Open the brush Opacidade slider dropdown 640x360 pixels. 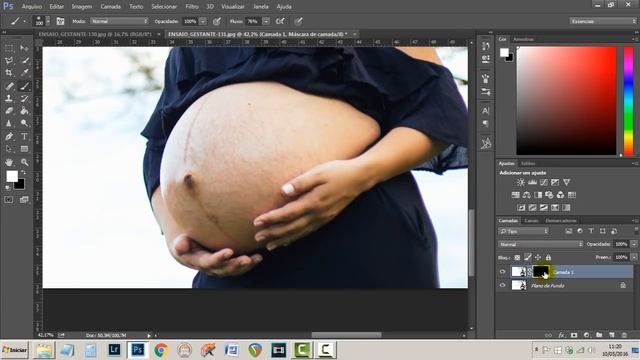[203, 21]
